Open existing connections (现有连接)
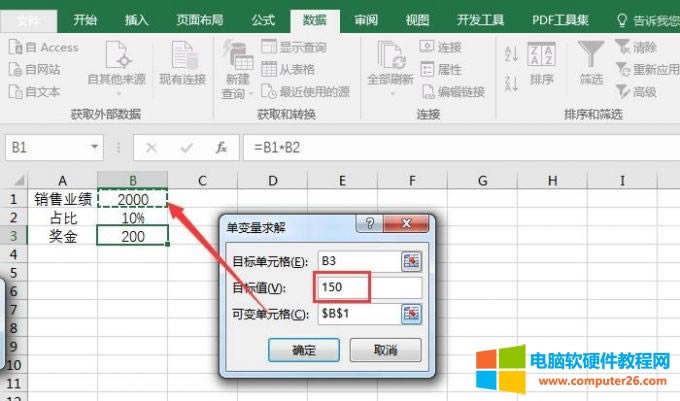The width and height of the screenshot is (680, 401). pos(183,64)
